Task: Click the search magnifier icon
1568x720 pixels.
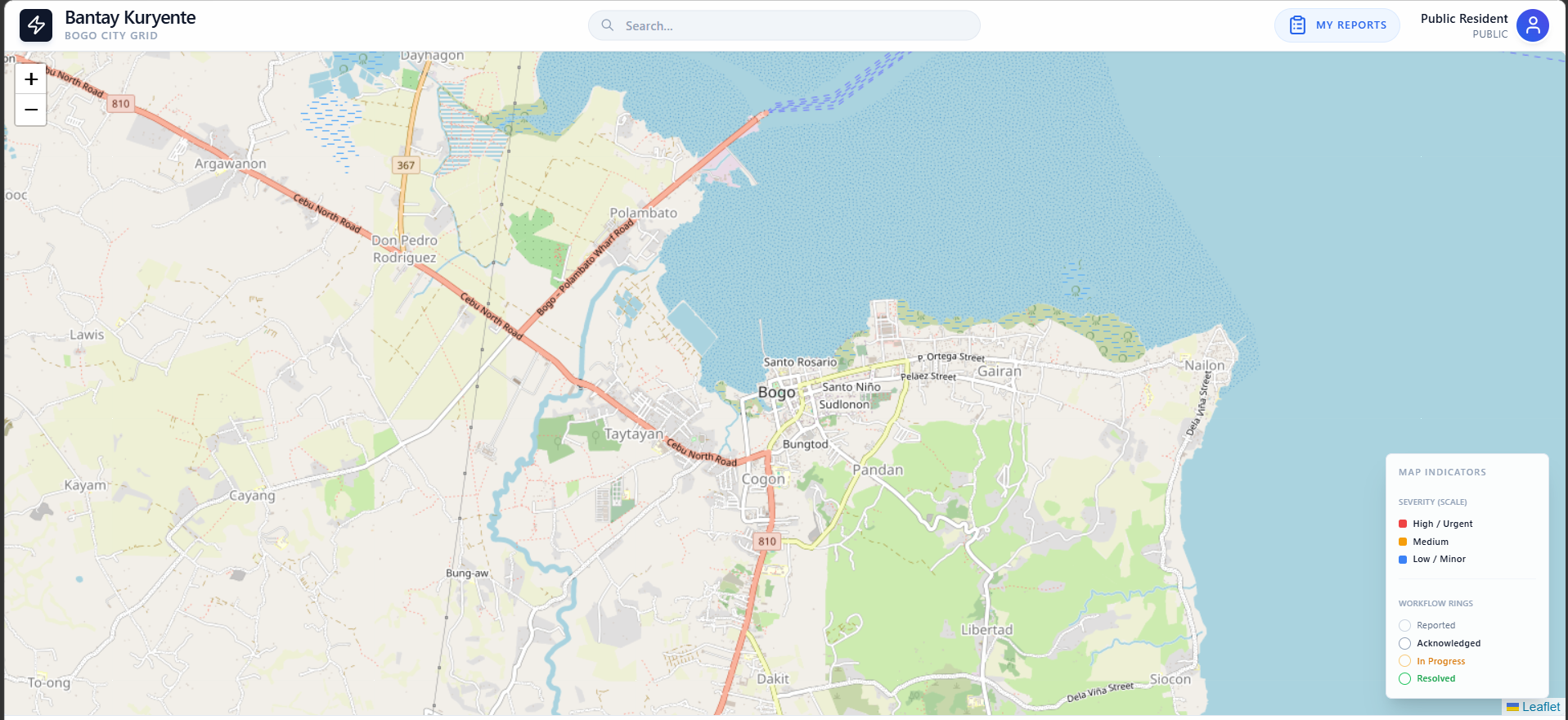Action: (x=608, y=25)
